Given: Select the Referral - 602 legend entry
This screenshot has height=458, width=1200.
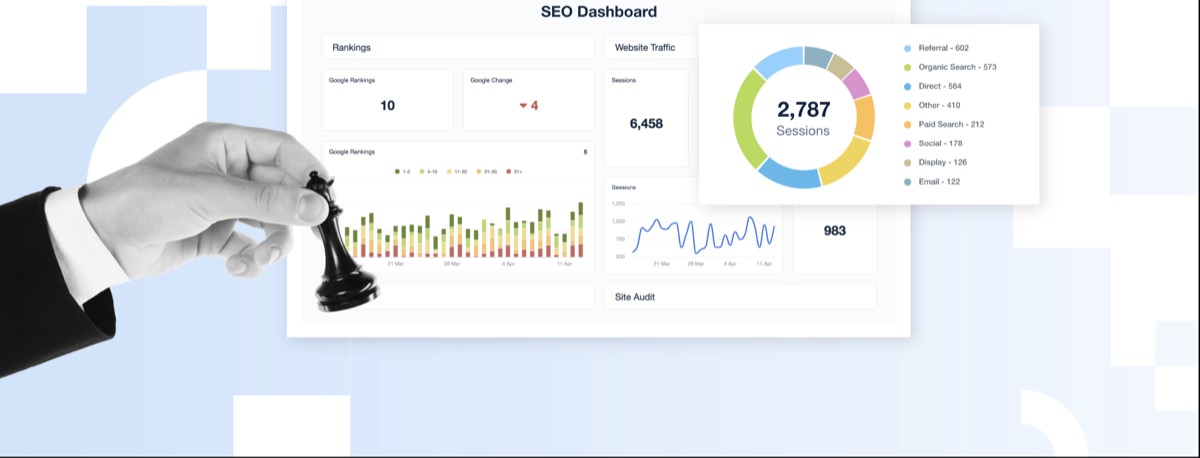Looking at the screenshot, I should pyautogui.click(x=936, y=48).
